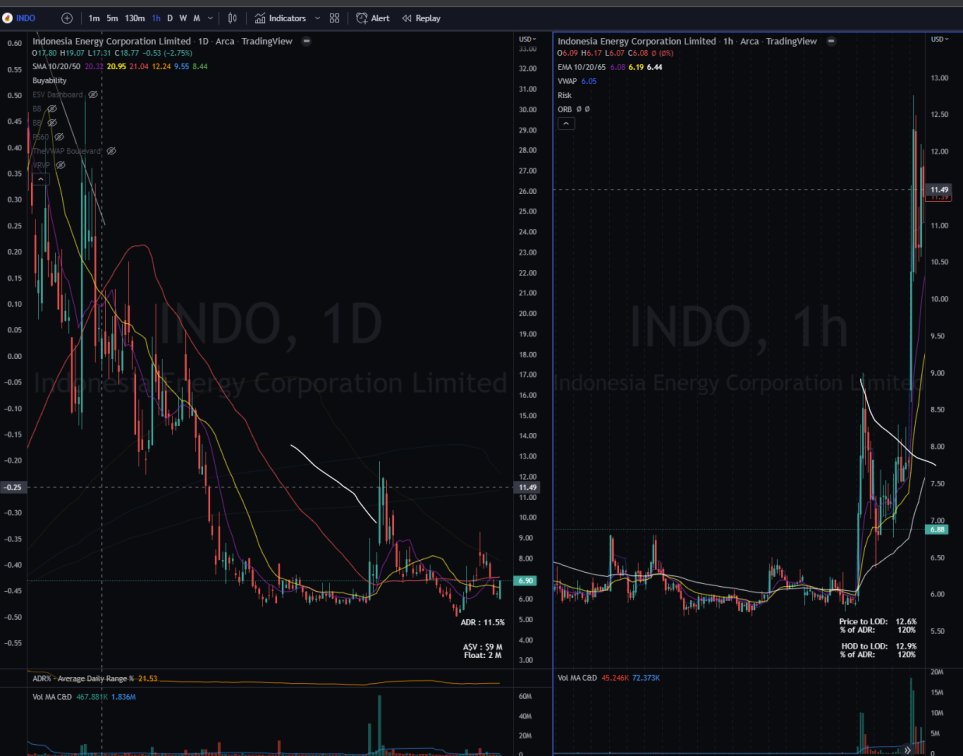Click the 6.90 last price label on 1D axis
The height and width of the screenshot is (756, 963).
[526, 580]
